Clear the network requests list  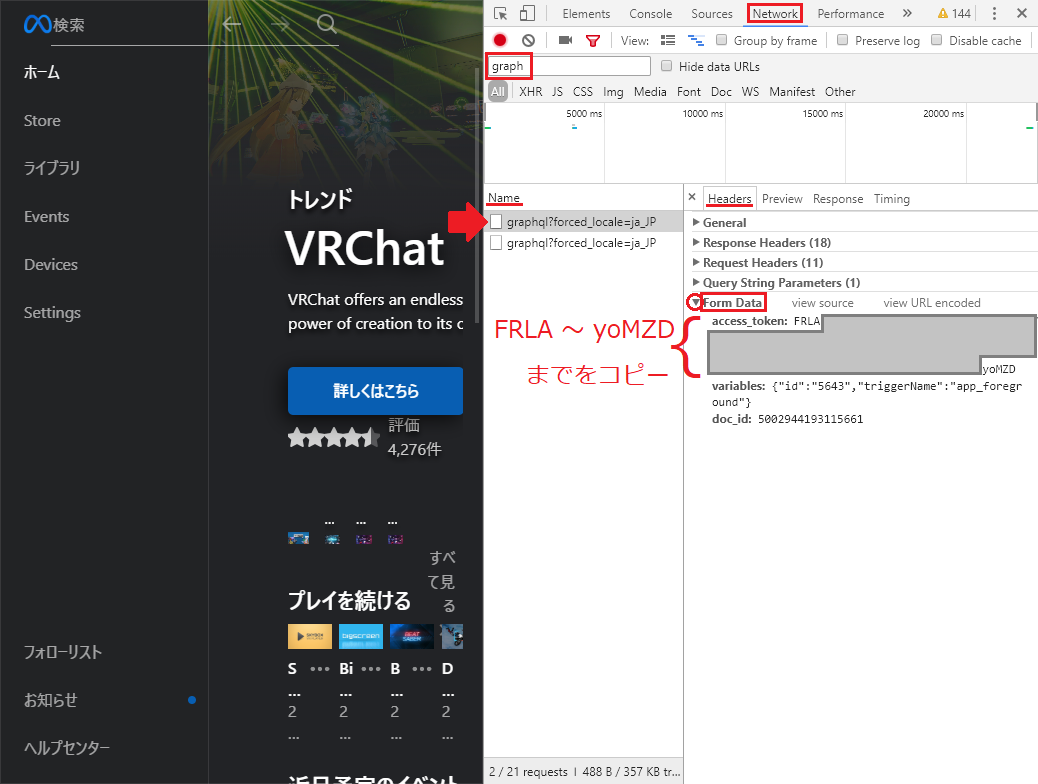pos(528,40)
